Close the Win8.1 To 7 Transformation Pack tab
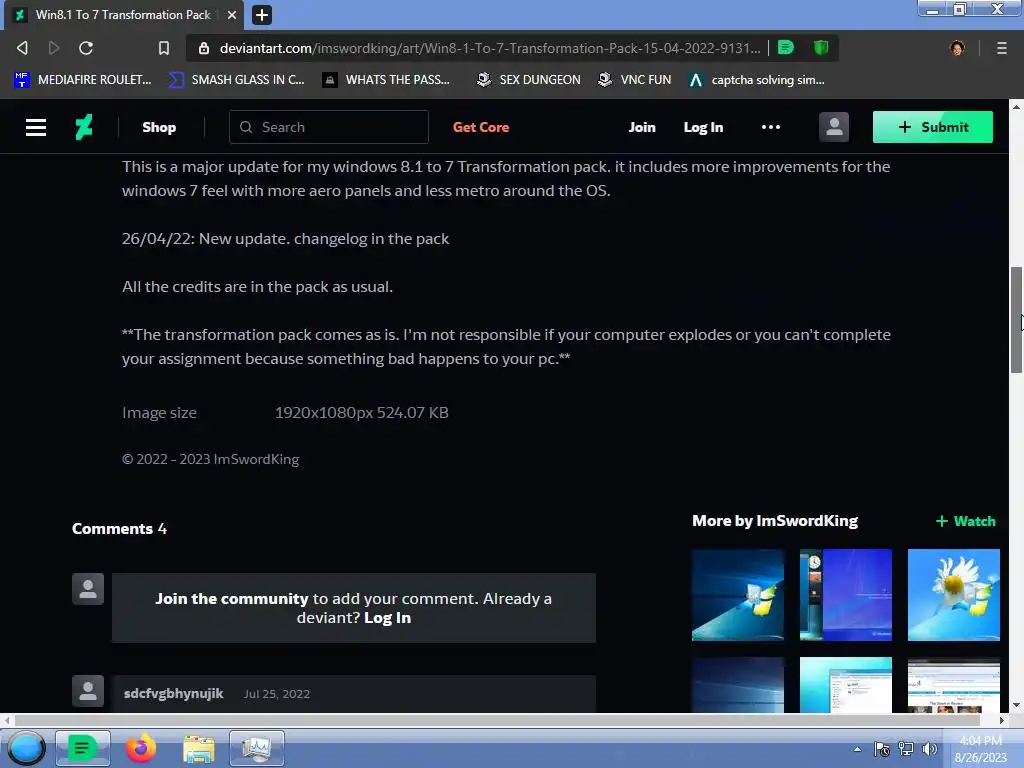 [232, 15]
